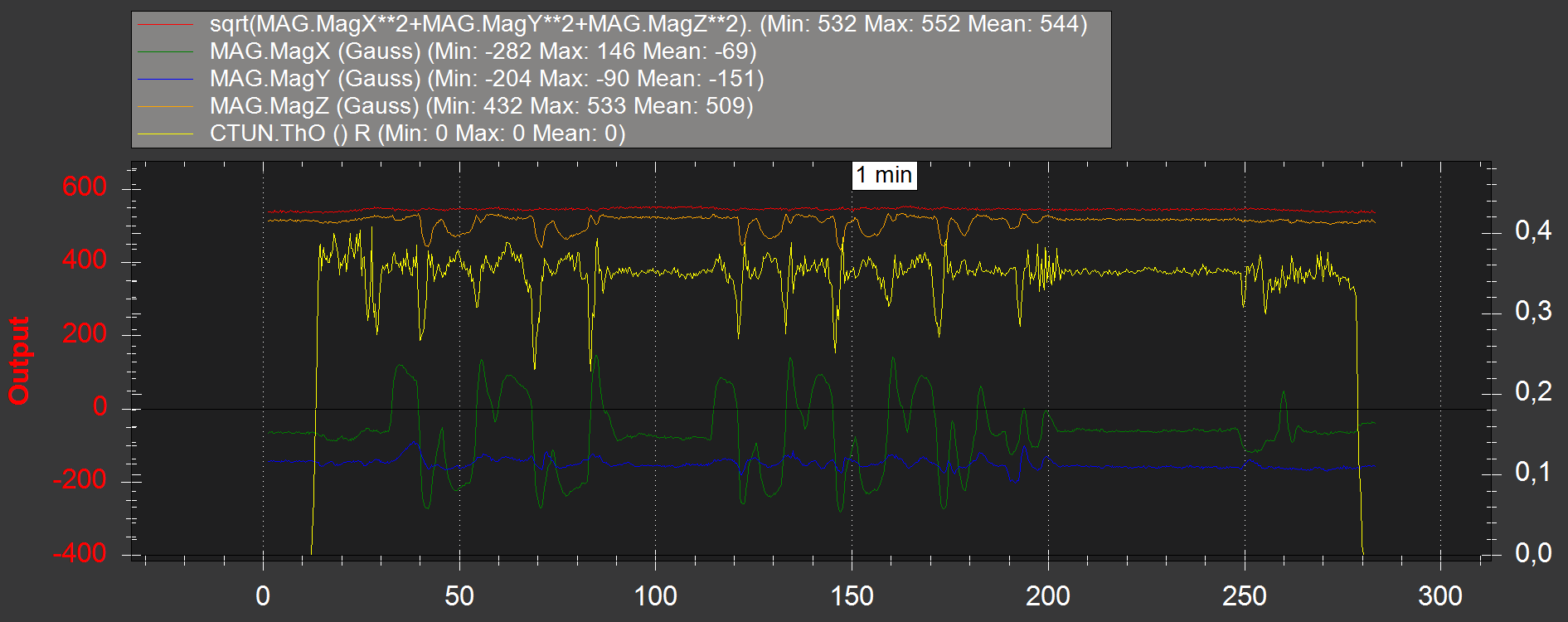1568x622 pixels.
Task: Select the MAG.MagY legend entry
Action: click(x=451, y=79)
